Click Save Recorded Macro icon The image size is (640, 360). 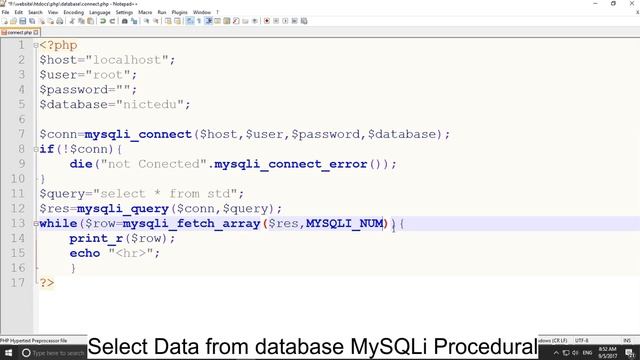304,21
